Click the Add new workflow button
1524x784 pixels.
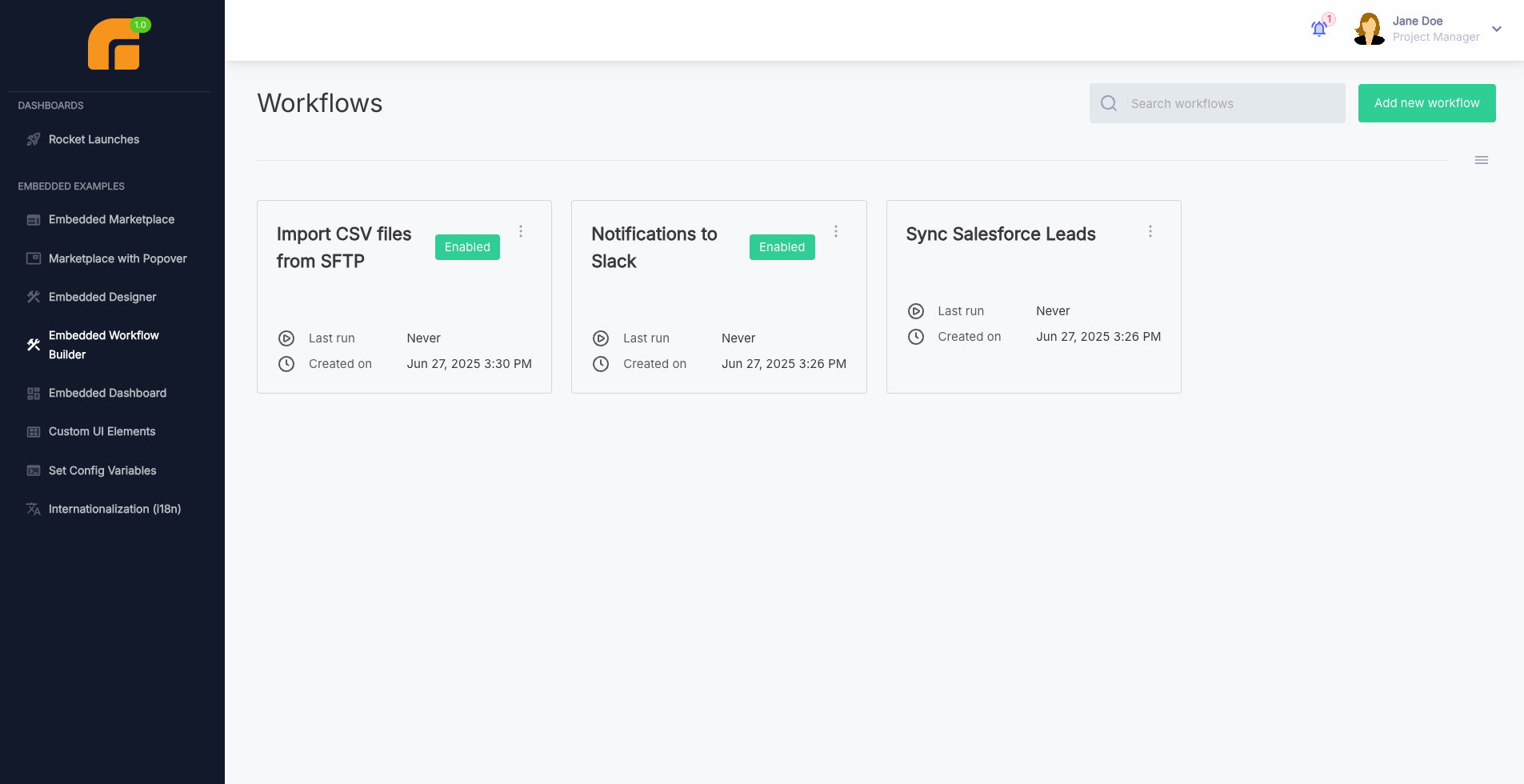click(1426, 103)
